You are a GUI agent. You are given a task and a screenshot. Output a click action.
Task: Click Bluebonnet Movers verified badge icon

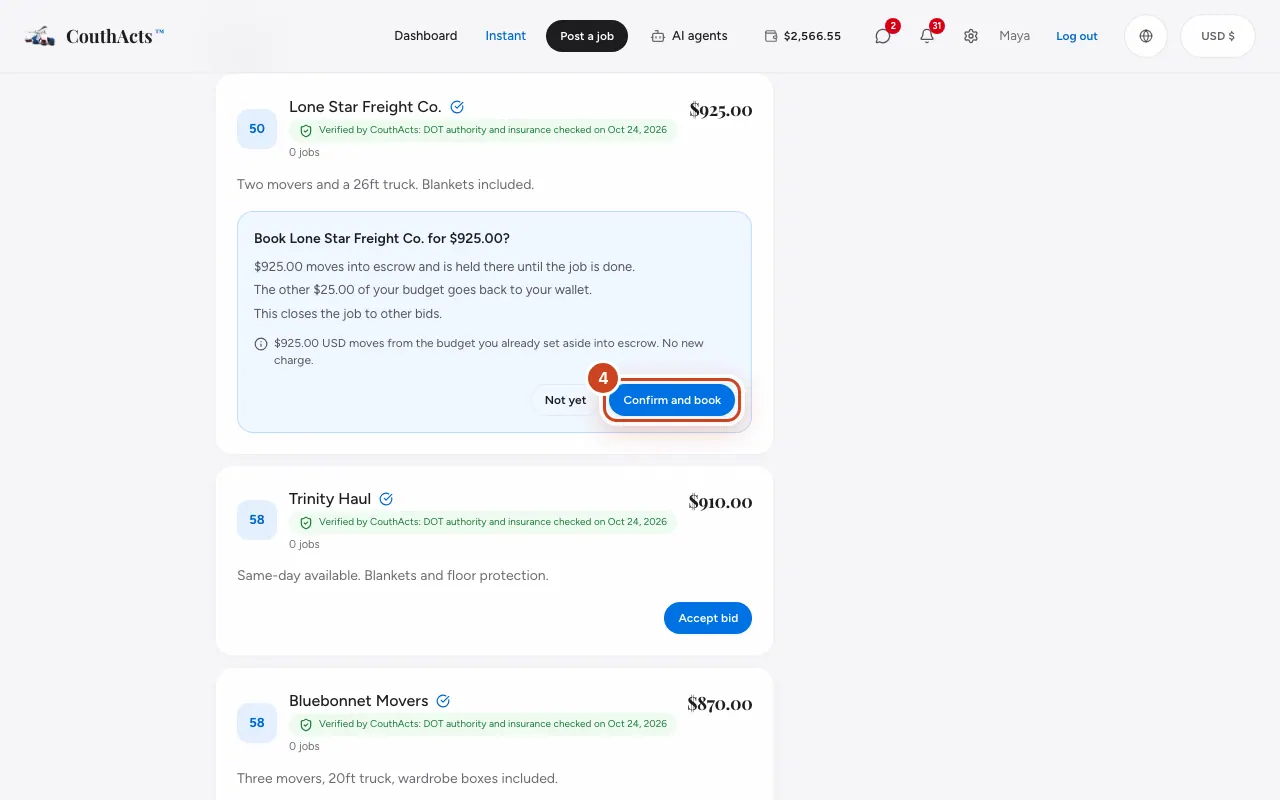click(x=444, y=701)
